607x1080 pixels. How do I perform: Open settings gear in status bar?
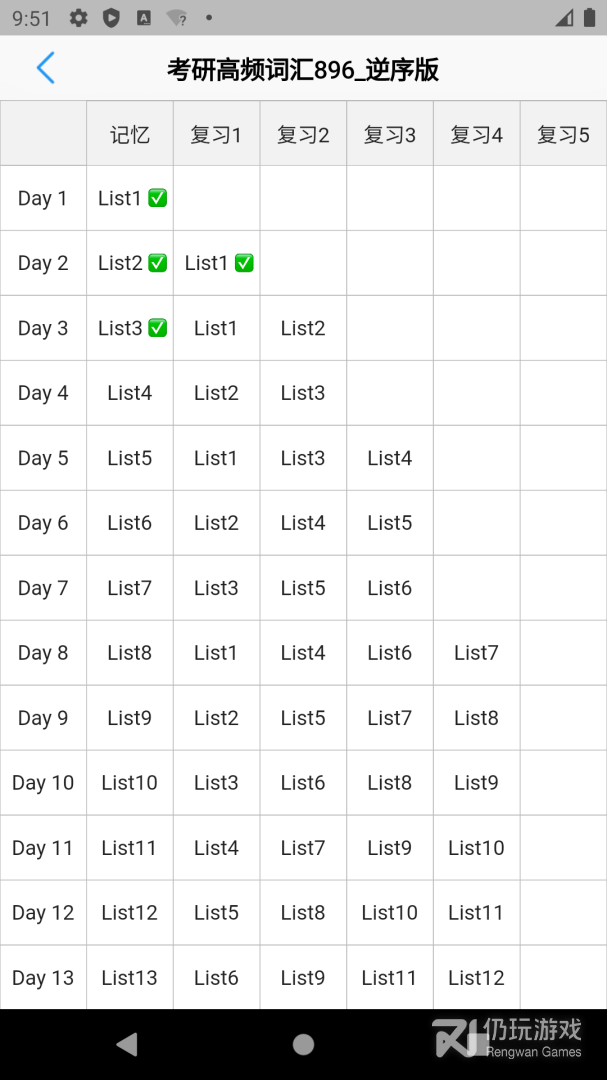79,18
